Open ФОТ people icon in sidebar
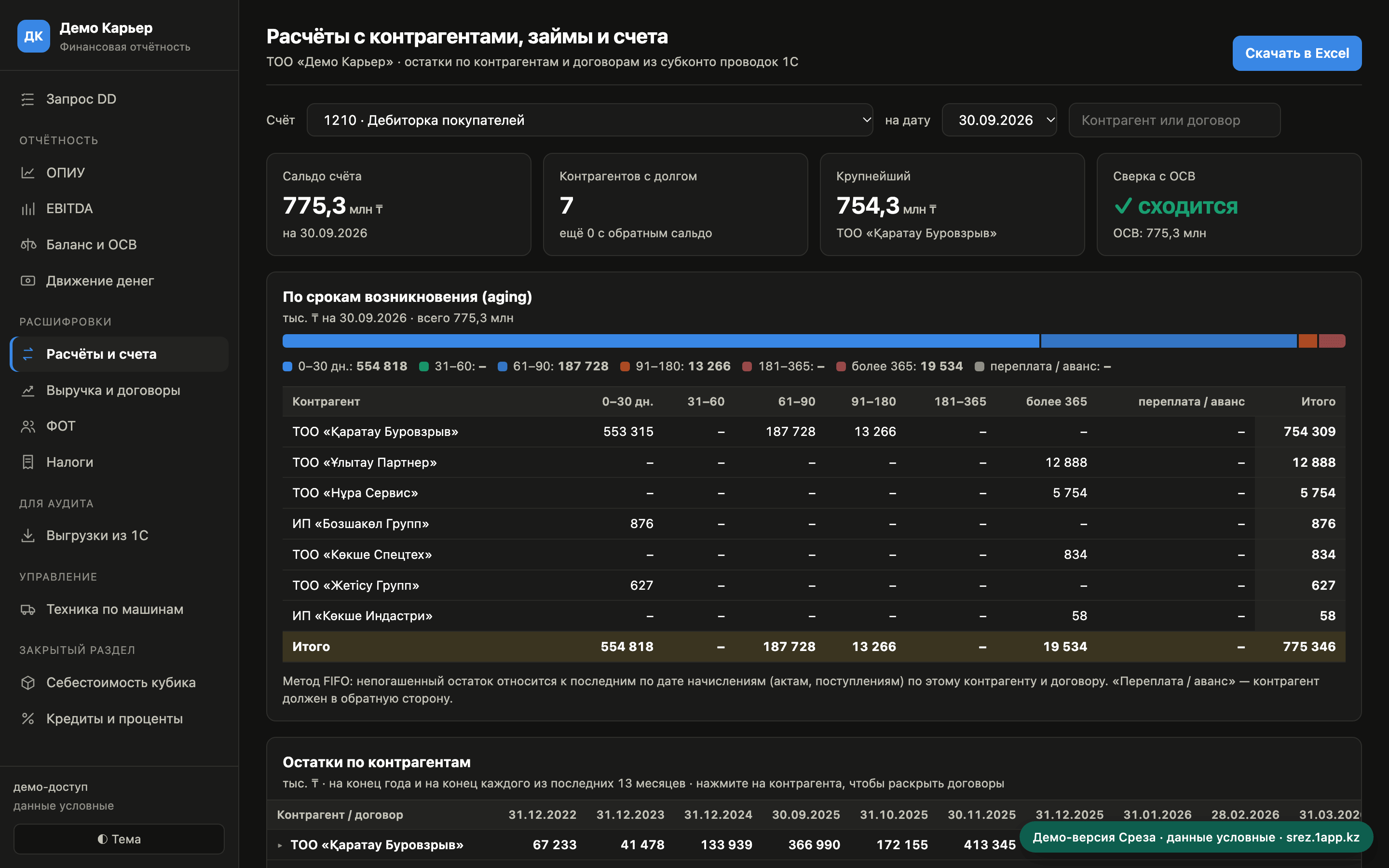1389x868 pixels. click(27, 426)
